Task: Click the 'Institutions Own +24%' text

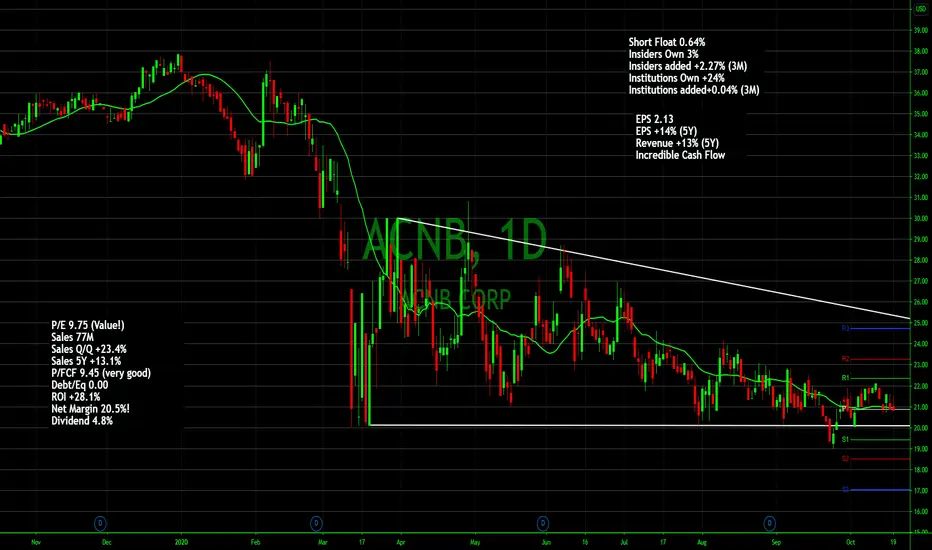Action: (x=676, y=78)
